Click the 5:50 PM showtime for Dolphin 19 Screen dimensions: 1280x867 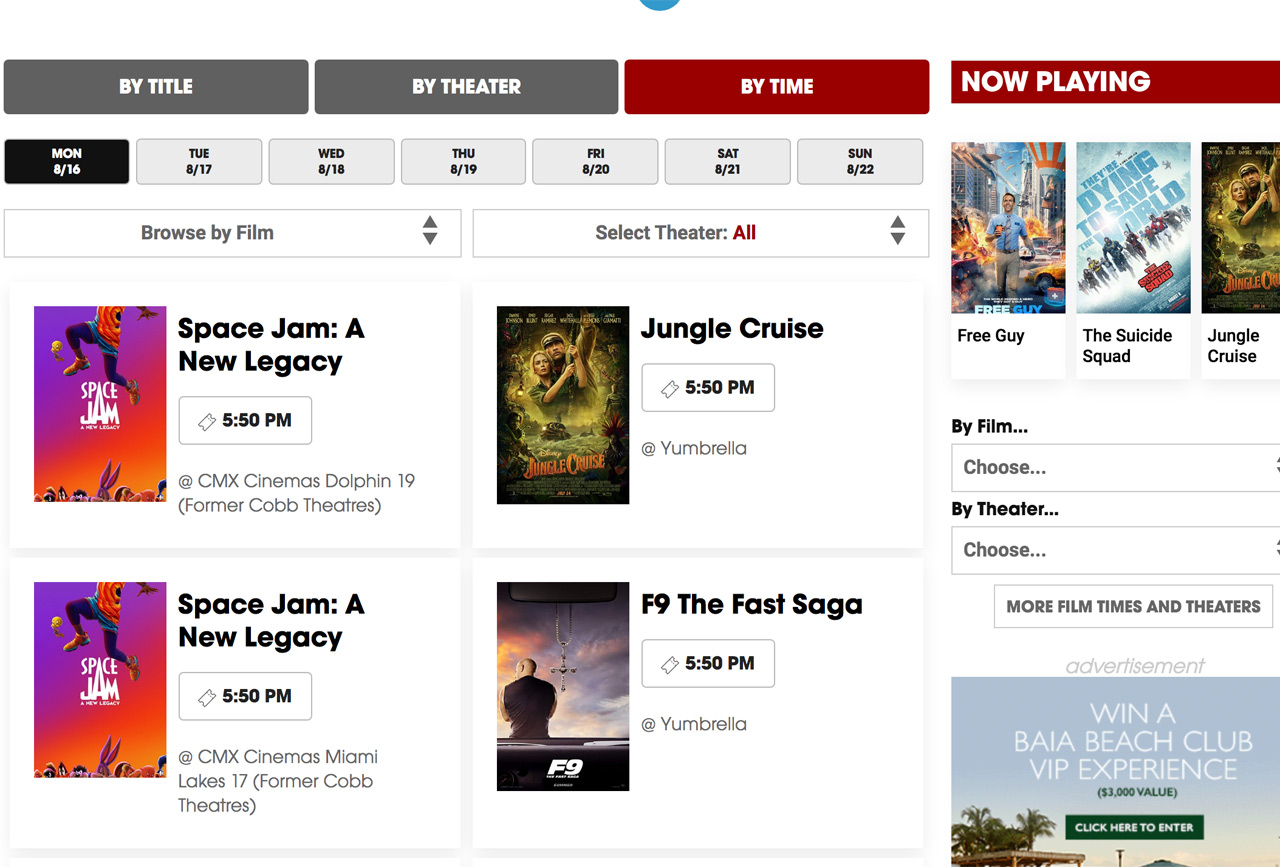coord(245,421)
